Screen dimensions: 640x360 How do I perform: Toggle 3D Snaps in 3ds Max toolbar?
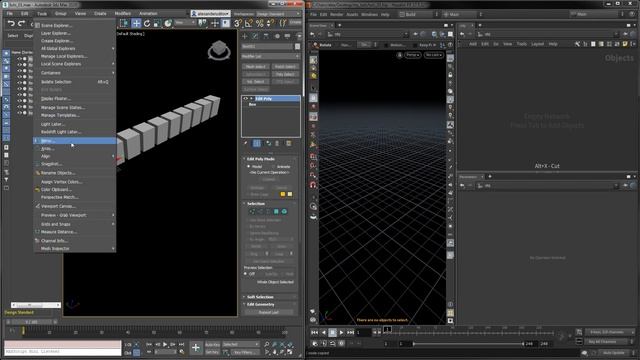[x=238, y=24]
